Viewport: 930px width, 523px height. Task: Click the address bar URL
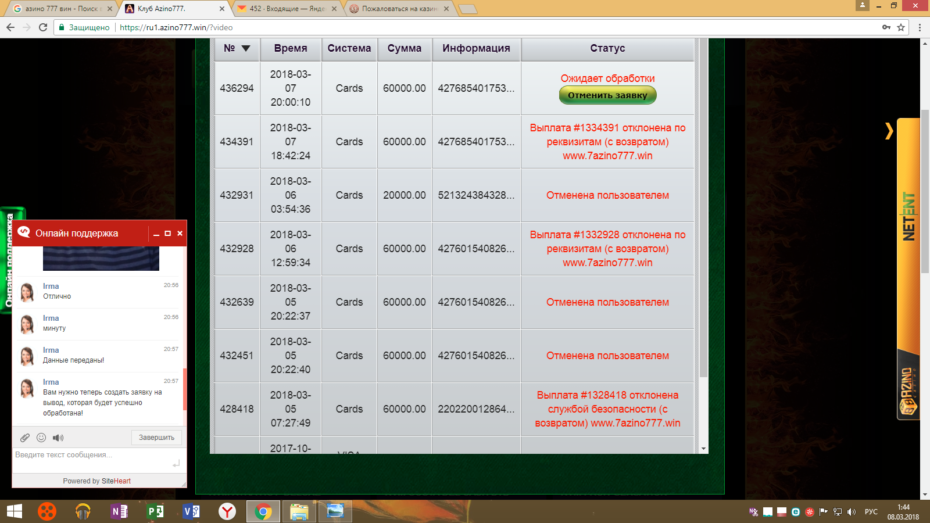coord(176,27)
